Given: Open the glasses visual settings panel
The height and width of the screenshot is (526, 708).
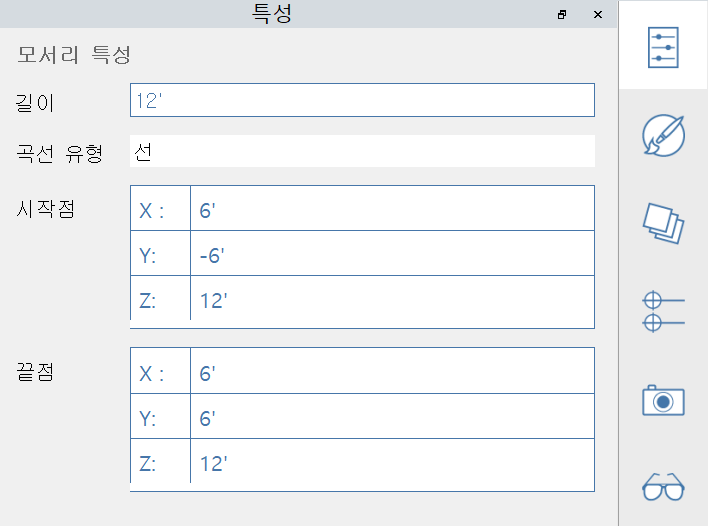Looking at the screenshot, I should tap(663, 487).
